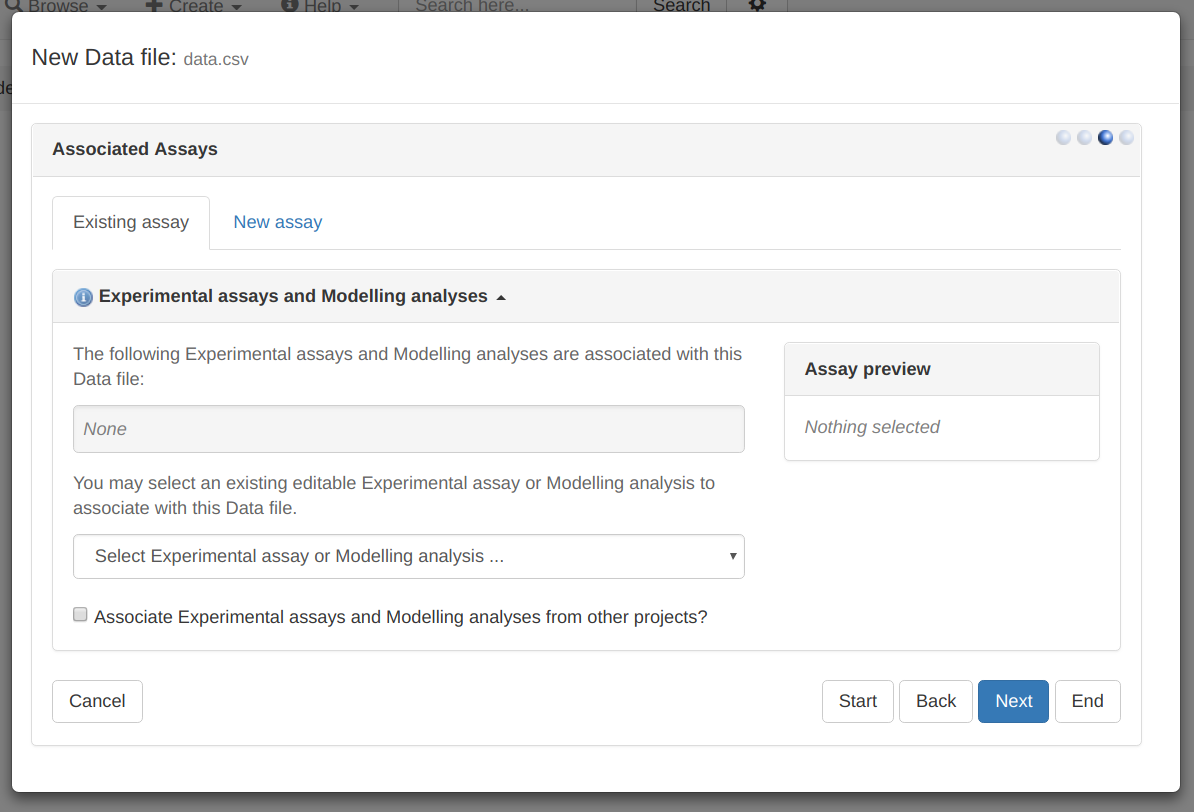Click the second wizard step indicator dot

[x=1084, y=138]
